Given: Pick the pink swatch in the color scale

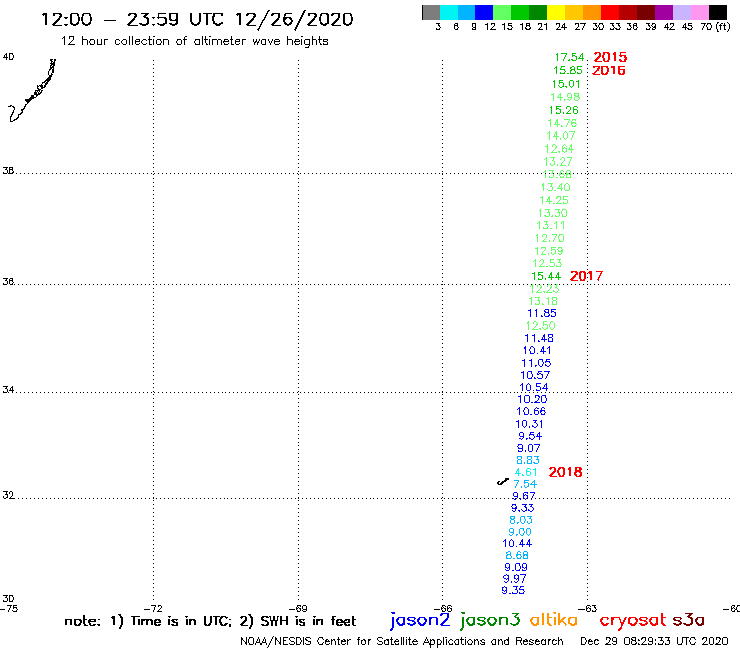Looking at the screenshot, I should click(x=700, y=12).
